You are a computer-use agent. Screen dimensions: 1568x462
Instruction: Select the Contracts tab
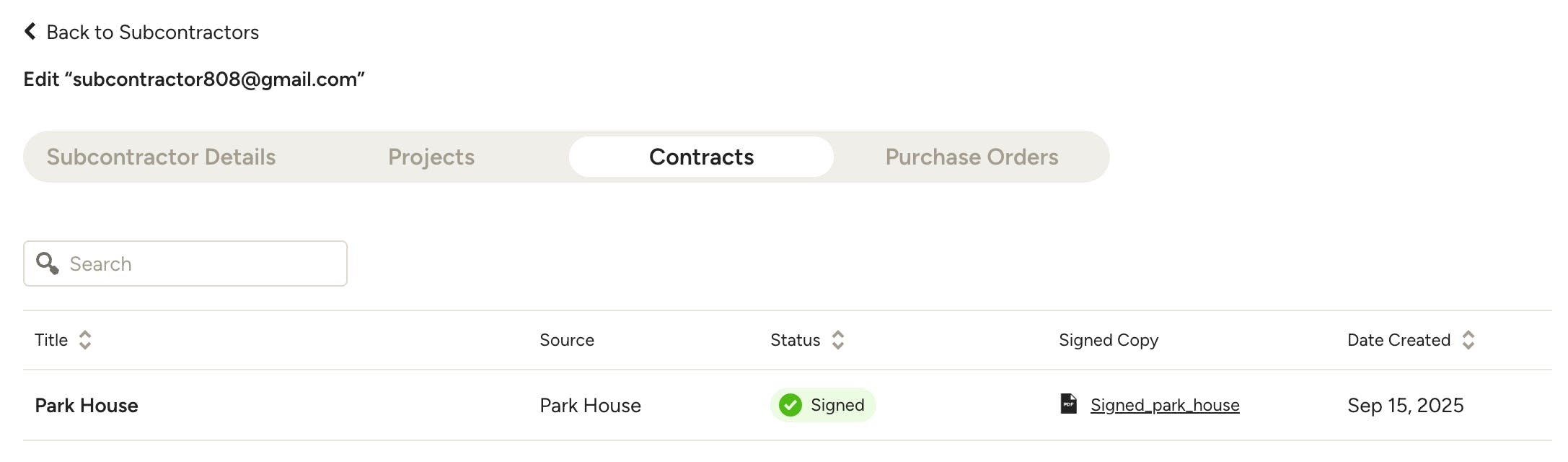click(701, 157)
